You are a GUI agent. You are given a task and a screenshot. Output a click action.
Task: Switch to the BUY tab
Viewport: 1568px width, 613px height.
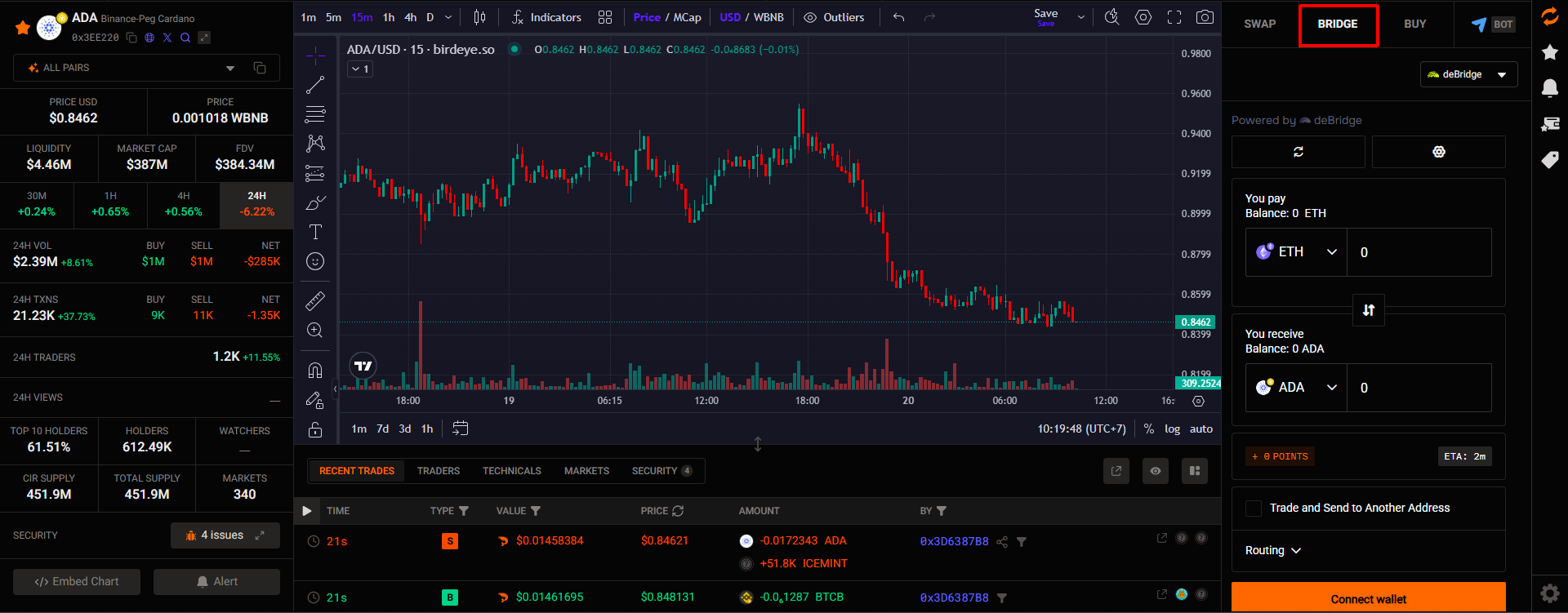click(1415, 24)
